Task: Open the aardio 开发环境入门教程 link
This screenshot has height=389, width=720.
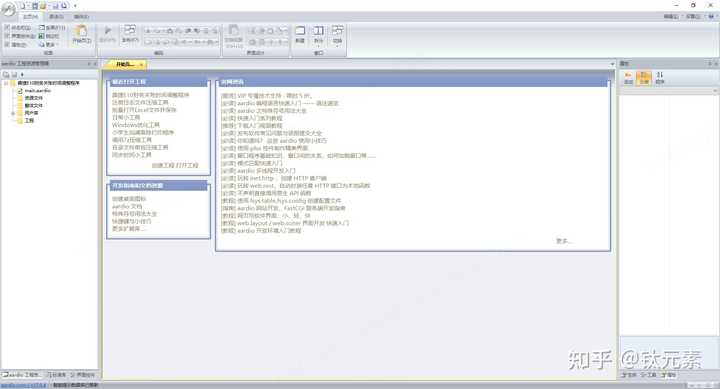Action: point(261,231)
